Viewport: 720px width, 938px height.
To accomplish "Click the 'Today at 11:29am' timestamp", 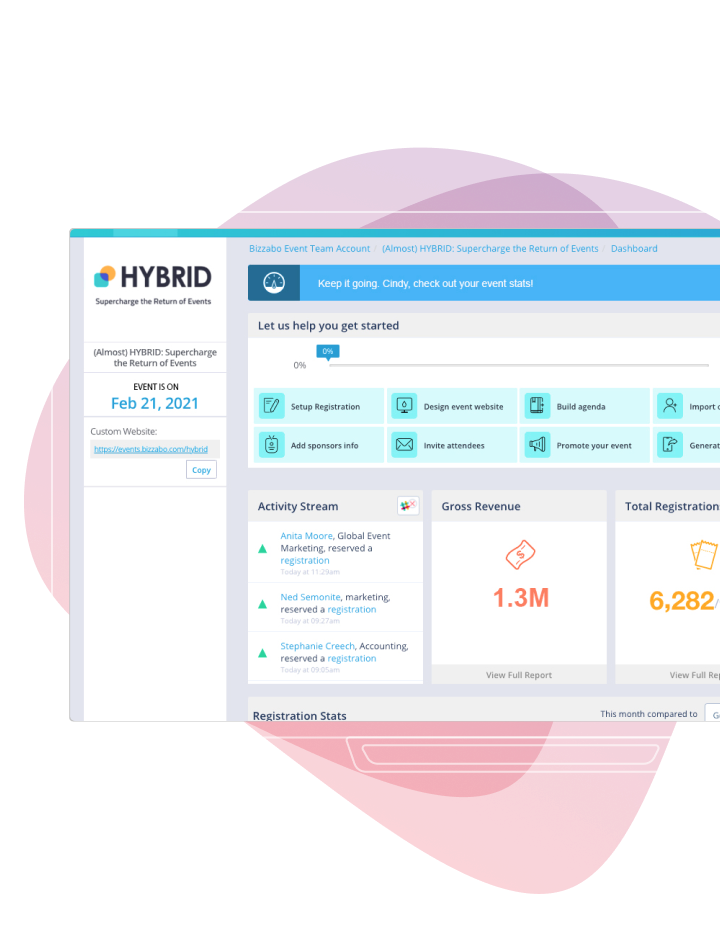I will tap(310, 572).
